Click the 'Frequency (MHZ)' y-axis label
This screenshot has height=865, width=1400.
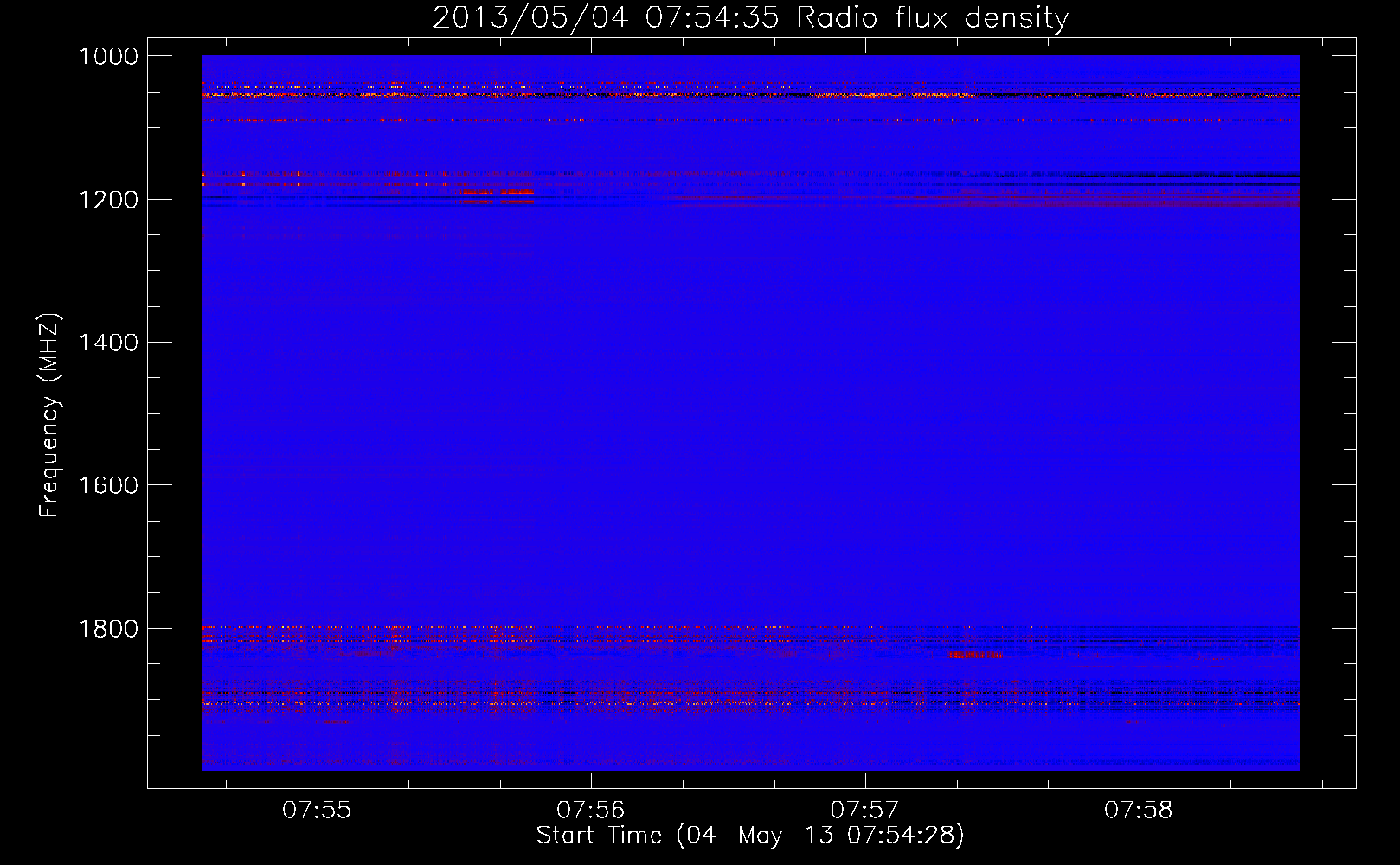[49, 415]
